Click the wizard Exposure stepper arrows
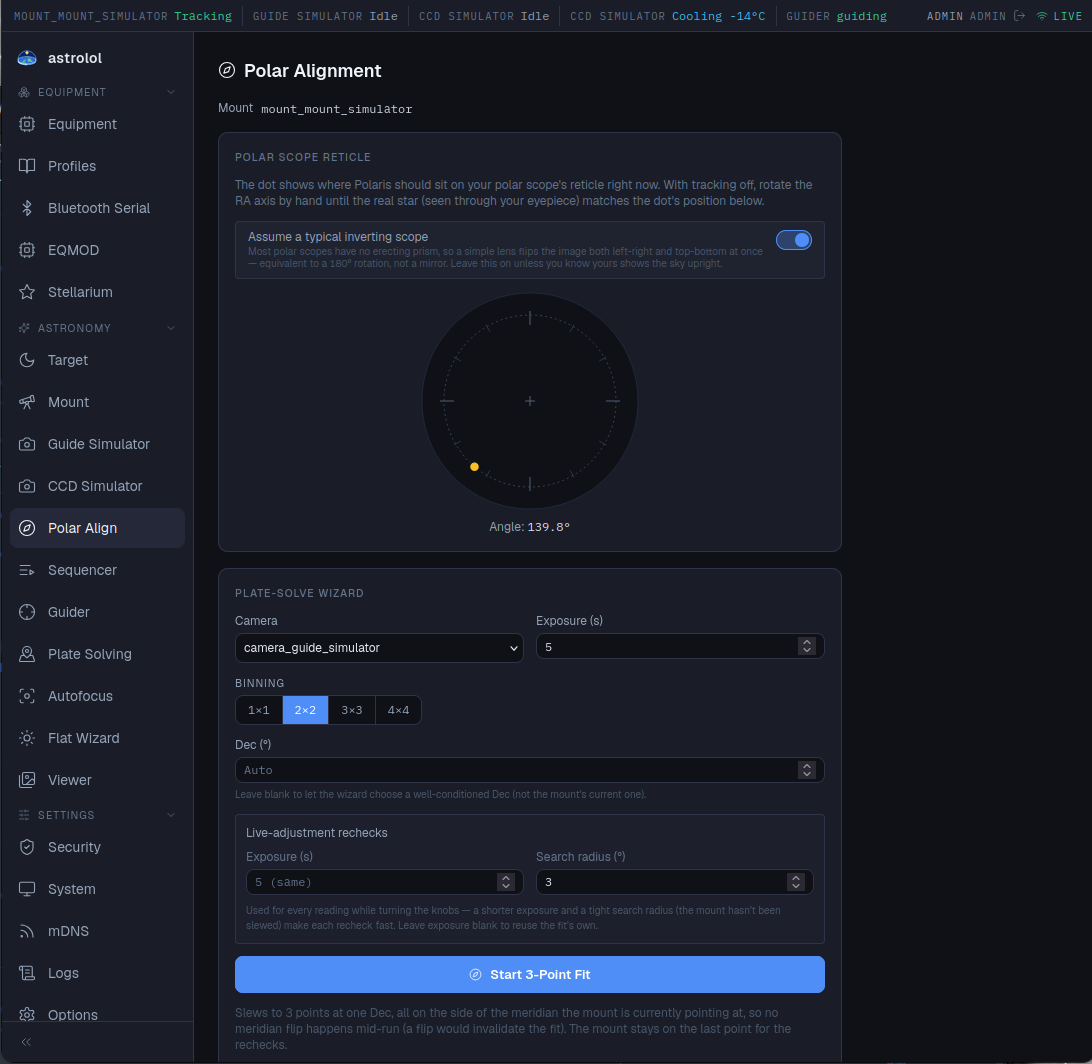Image resolution: width=1092 pixels, height=1064 pixels. [x=806, y=646]
